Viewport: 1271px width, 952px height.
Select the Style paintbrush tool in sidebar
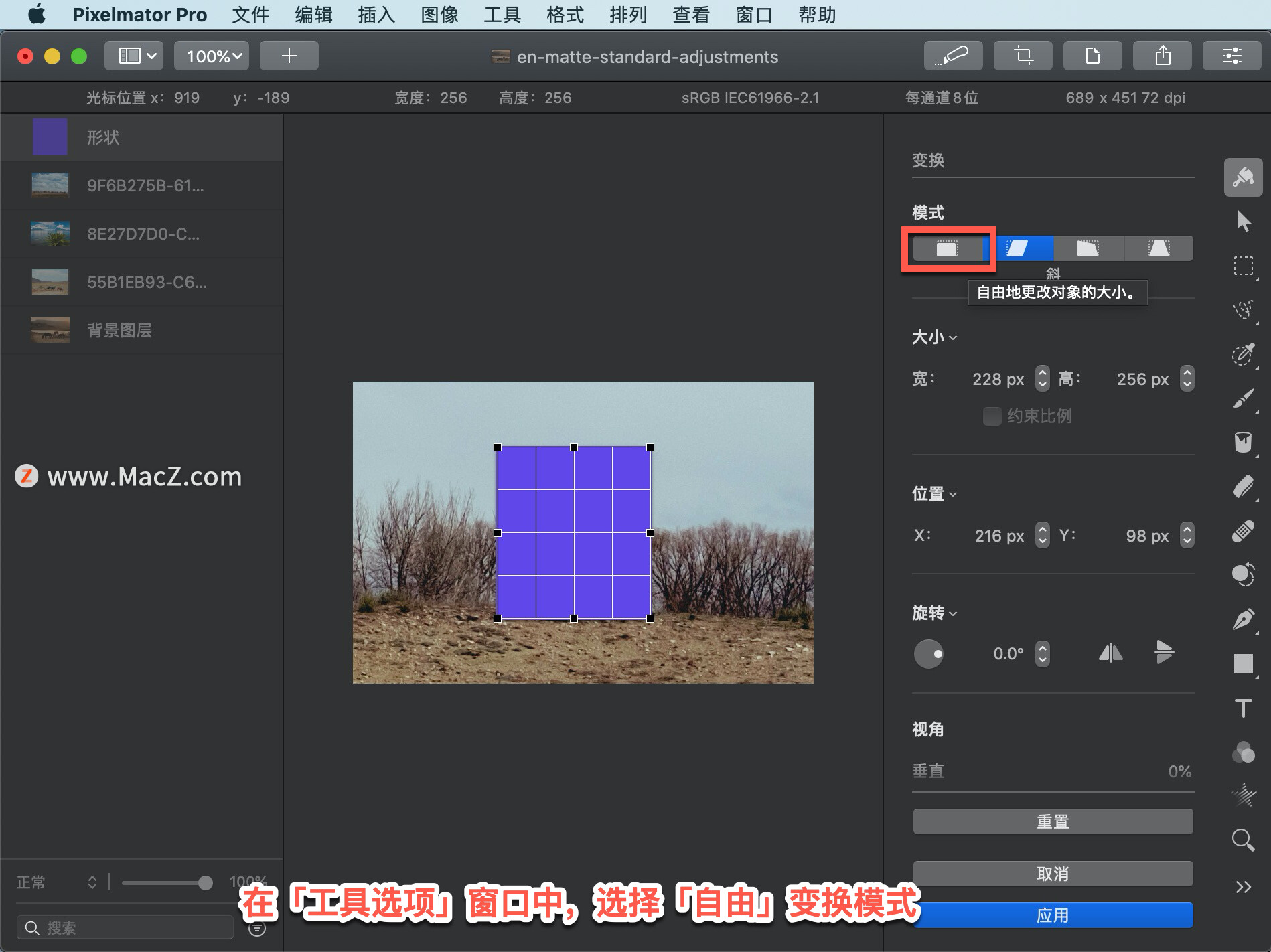point(1244,177)
